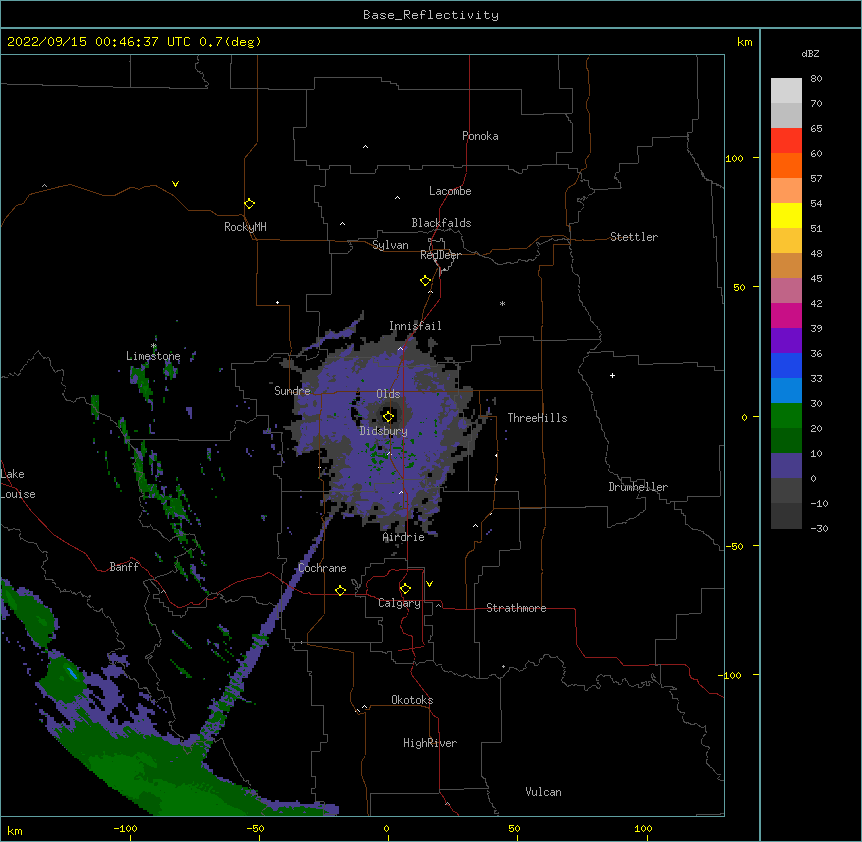Click the HighRiver label

430,743
